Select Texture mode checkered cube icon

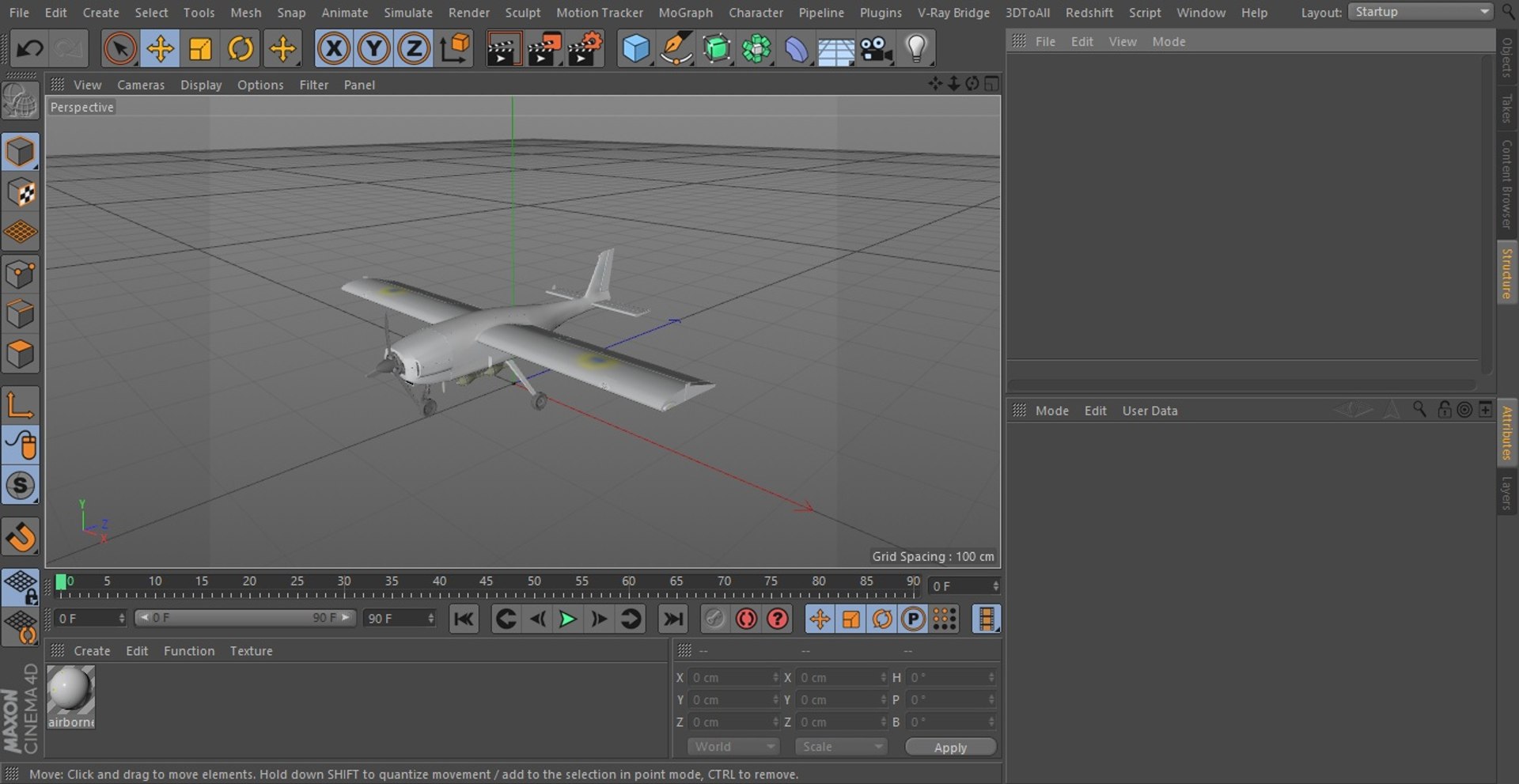[x=21, y=192]
